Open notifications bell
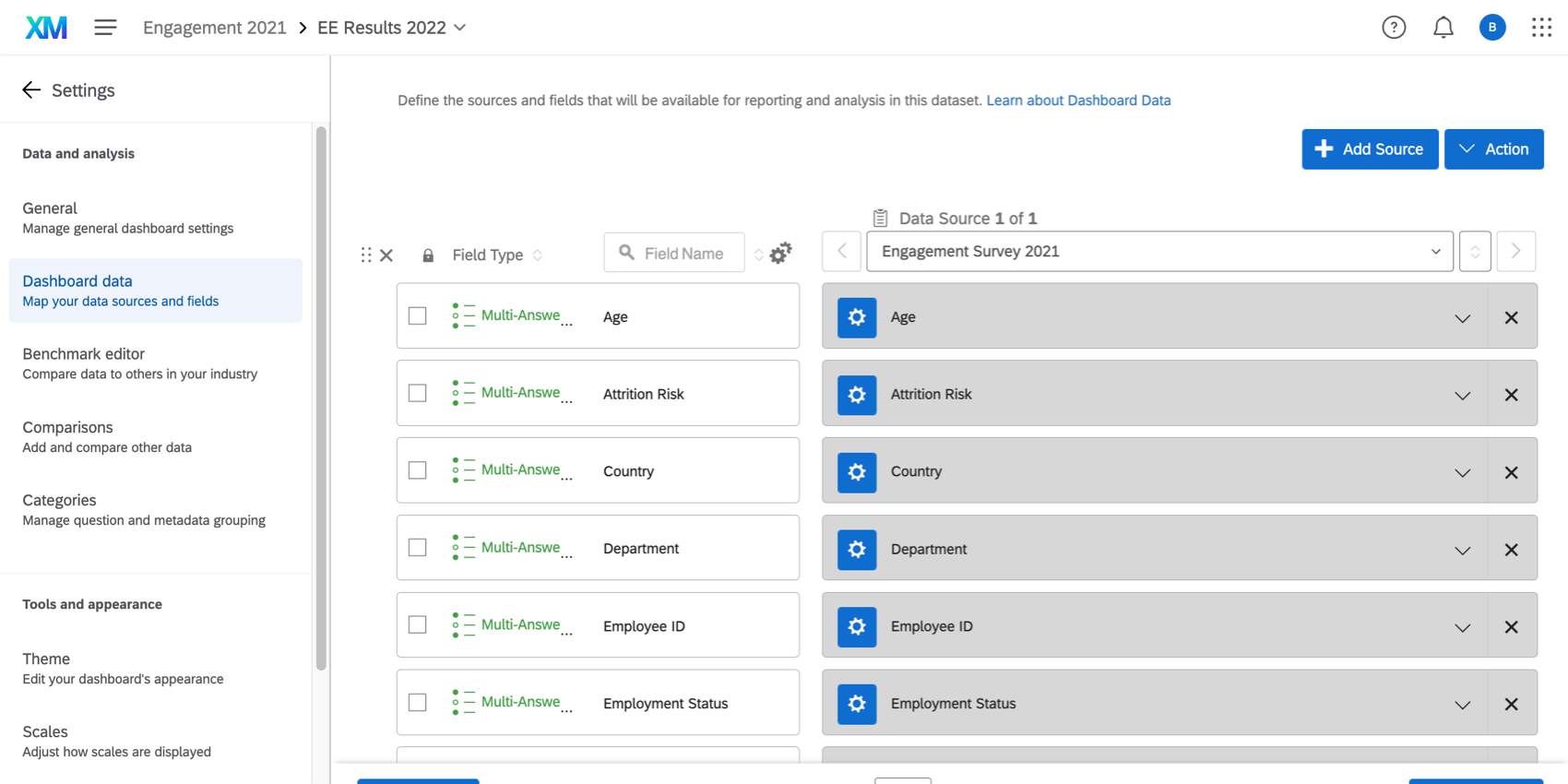This screenshot has height=784, width=1568. click(x=1443, y=28)
